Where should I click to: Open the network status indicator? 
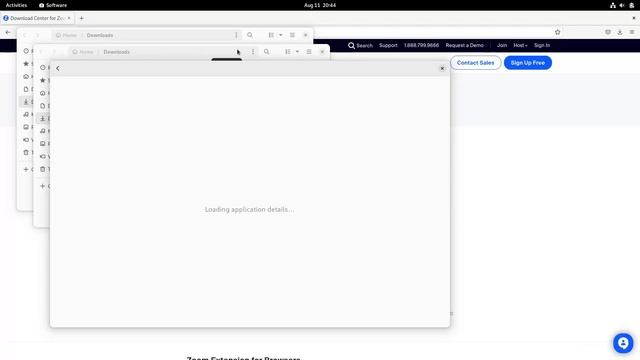point(613,5)
